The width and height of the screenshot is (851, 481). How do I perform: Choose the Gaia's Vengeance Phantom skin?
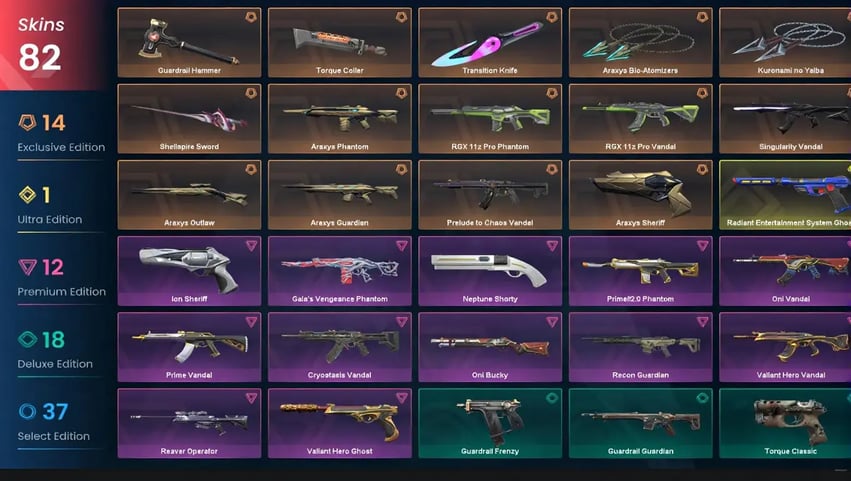coord(340,271)
